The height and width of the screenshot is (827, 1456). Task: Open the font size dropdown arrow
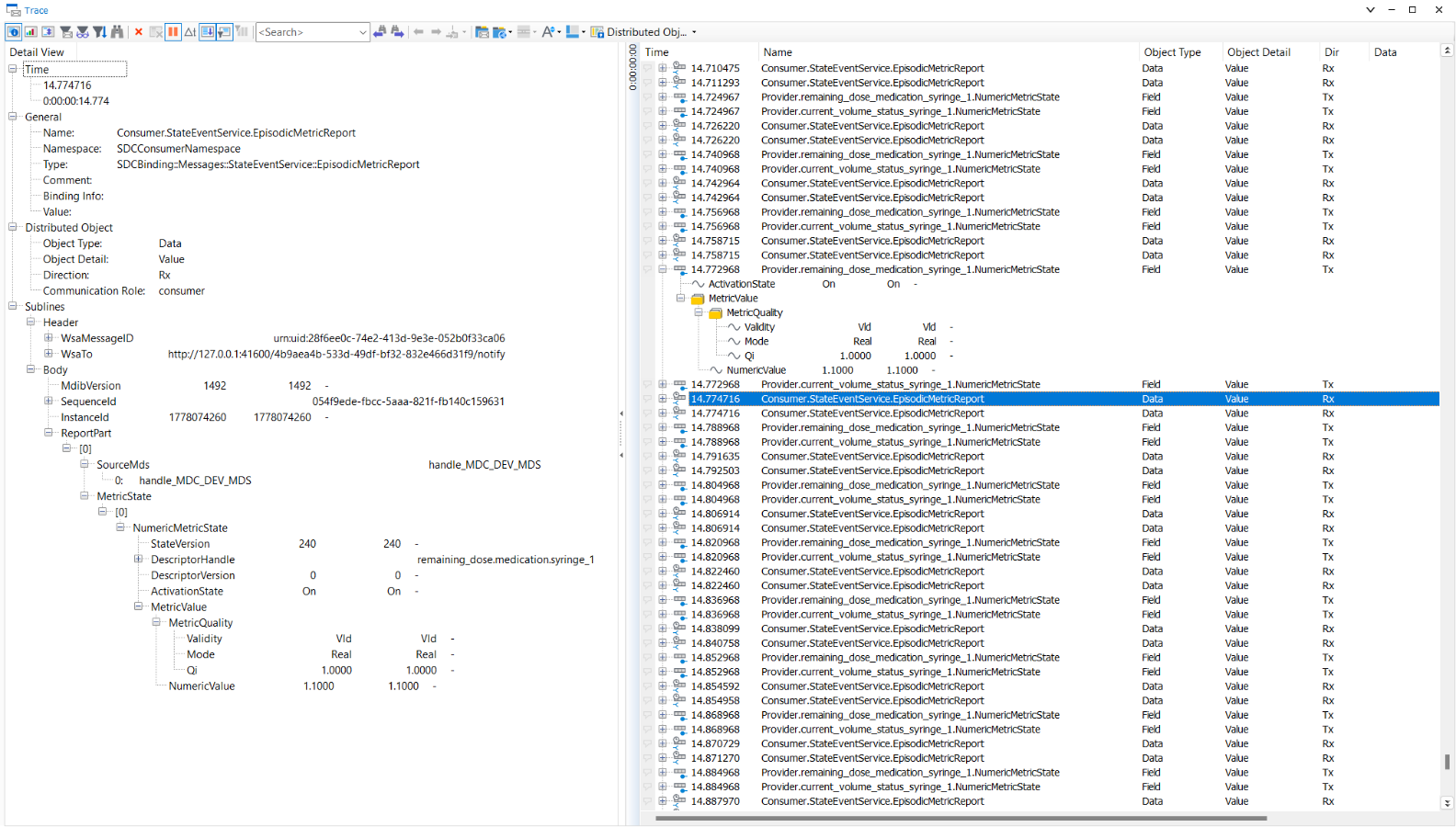point(559,32)
